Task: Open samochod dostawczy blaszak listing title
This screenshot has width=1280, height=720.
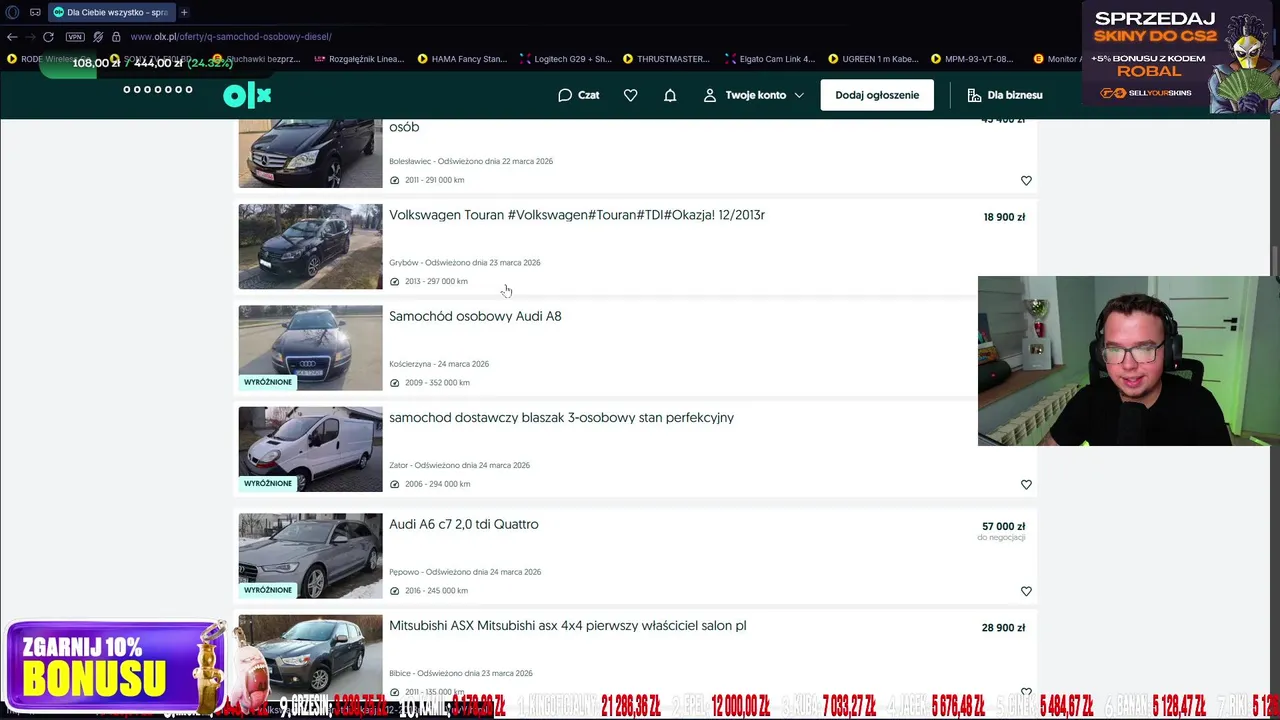Action: click(561, 417)
